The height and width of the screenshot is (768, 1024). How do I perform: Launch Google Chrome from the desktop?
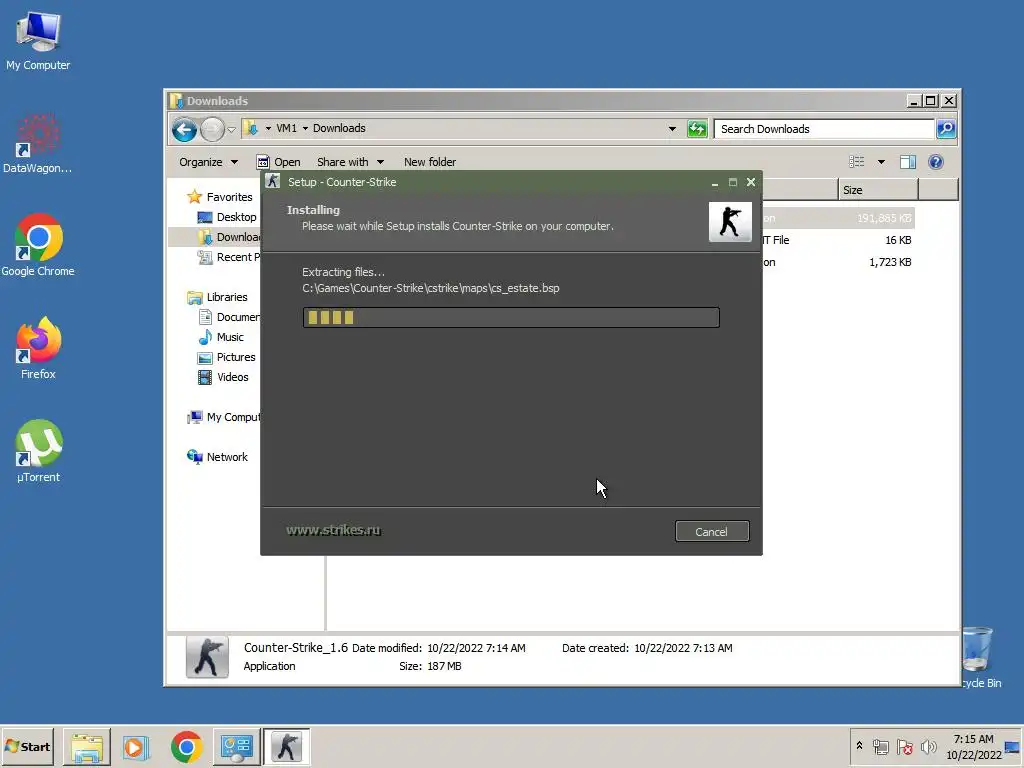click(x=38, y=246)
